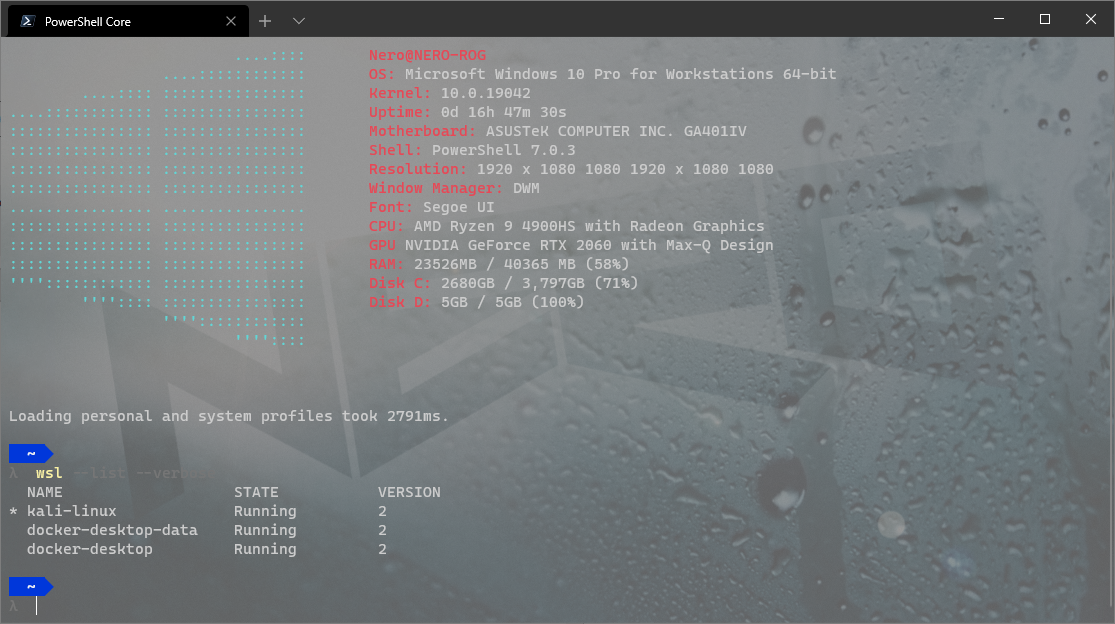1115x624 pixels.
Task: Click the RAM value 23526MB / 40365 MB
Action: coord(494,264)
